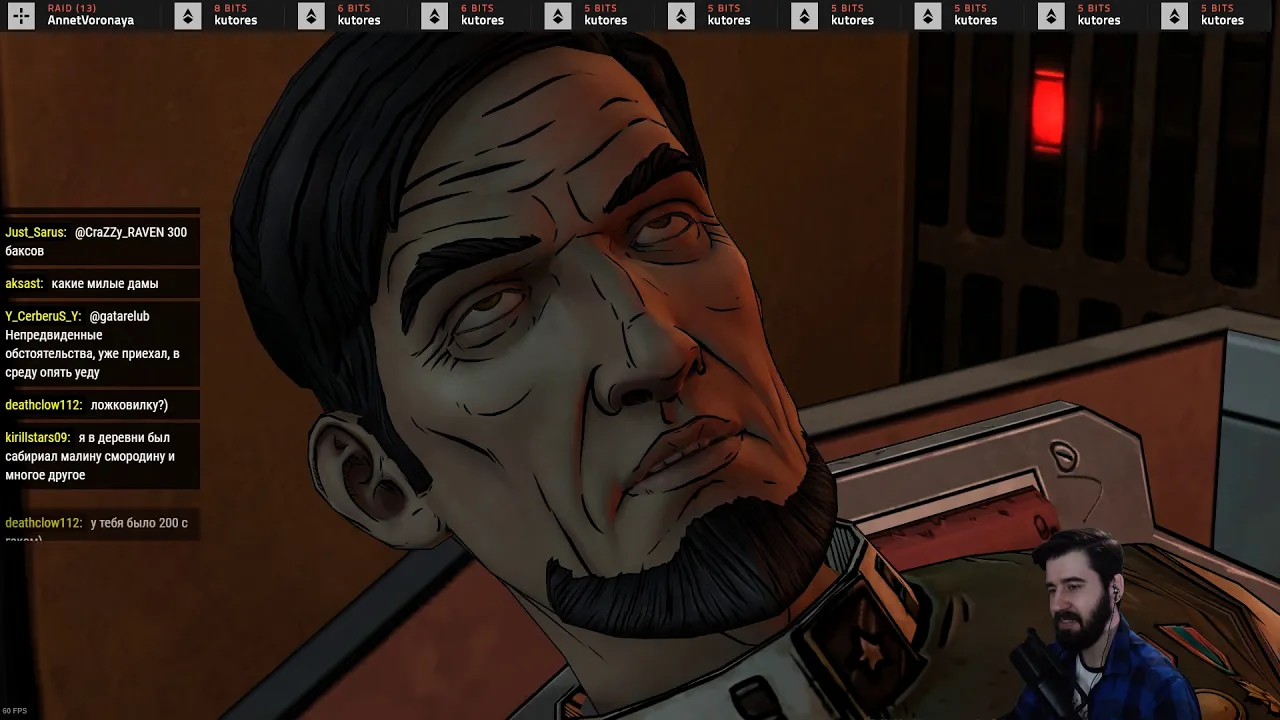This screenshot has height=720, width=1280.
Task: Click deathclow112 next to "у тебя было 200"
Action: point(43,523)
